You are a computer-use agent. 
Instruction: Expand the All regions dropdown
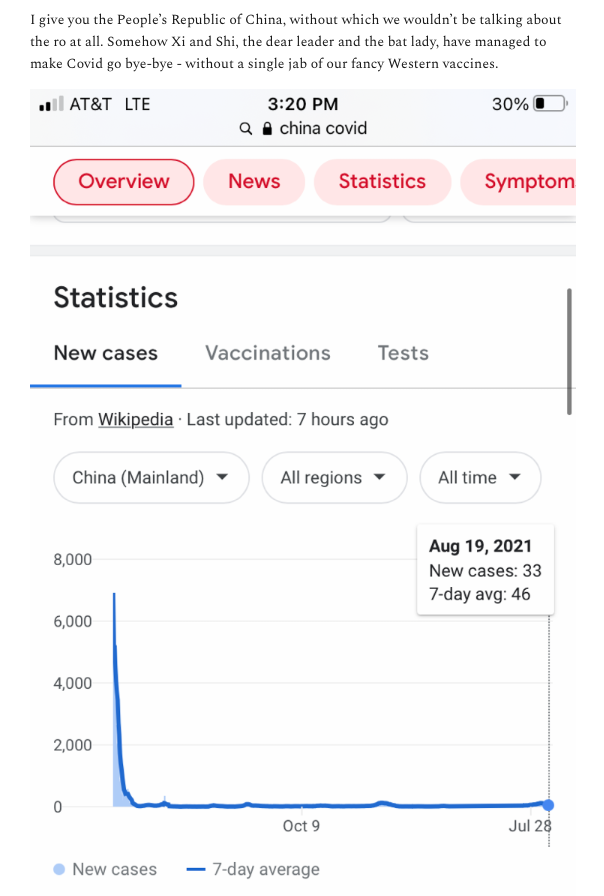[x=334, y=477]
